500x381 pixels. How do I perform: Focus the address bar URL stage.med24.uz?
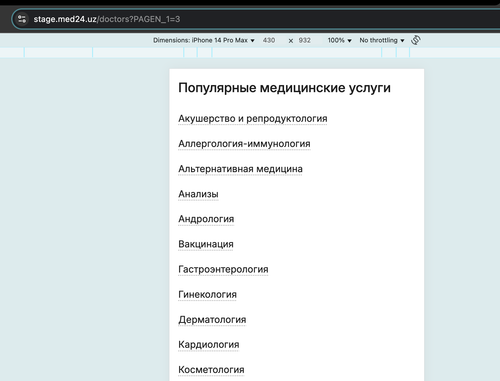[x=107, y=19]
